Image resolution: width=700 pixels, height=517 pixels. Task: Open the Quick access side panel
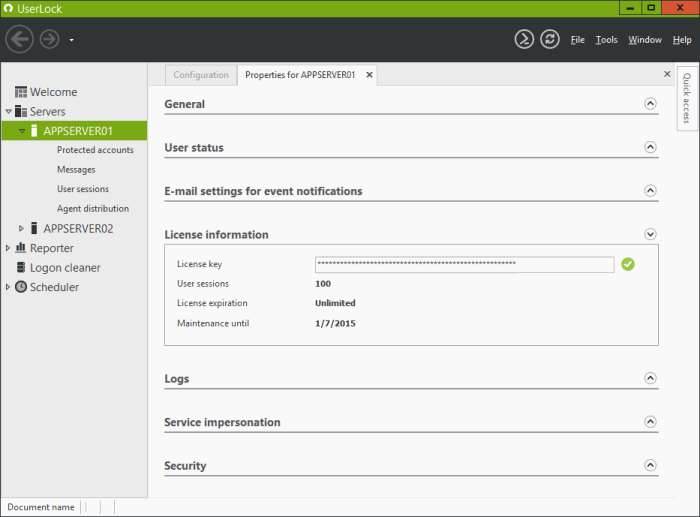click(x=687, y=98)
